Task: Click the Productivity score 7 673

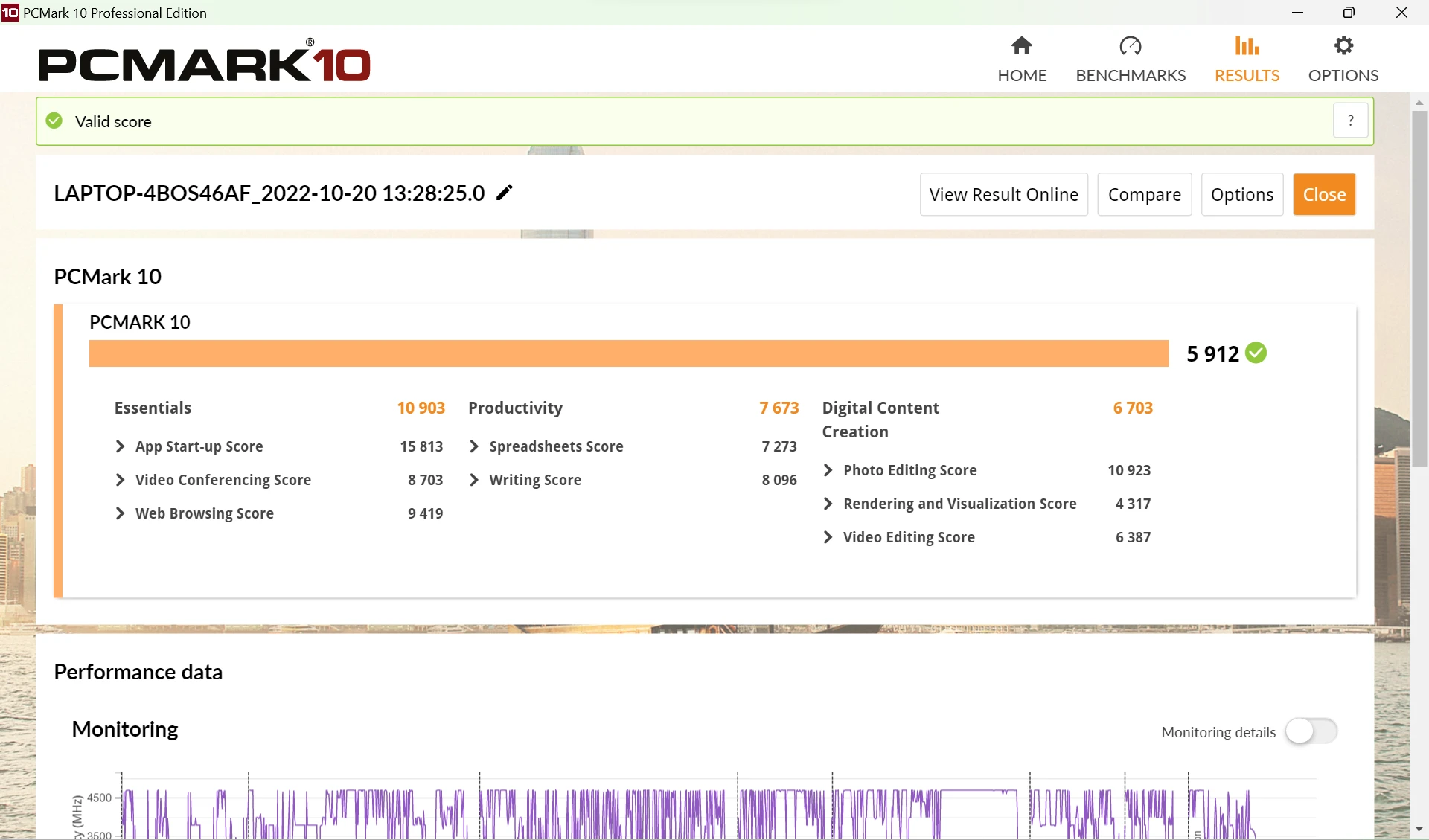Action: [779, 408]
